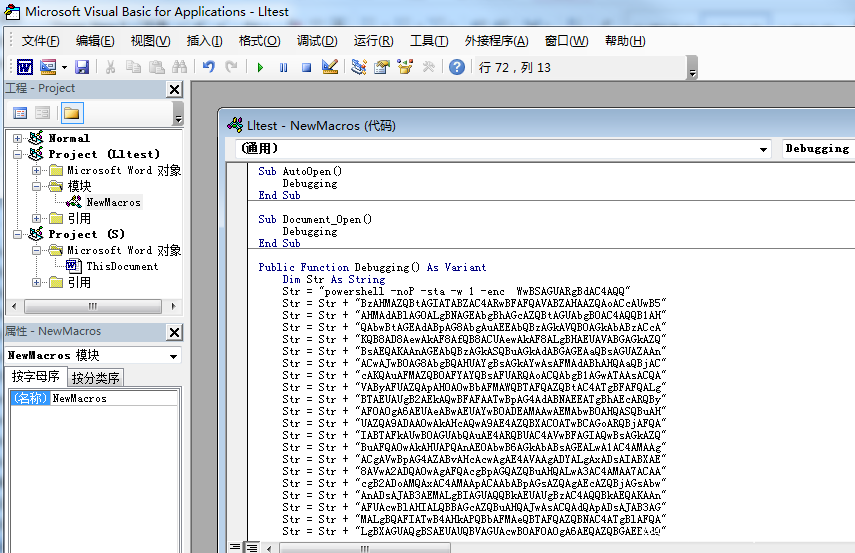Toggle Design Mode icon
855x553 pixels.
click(x=330, y=67)
